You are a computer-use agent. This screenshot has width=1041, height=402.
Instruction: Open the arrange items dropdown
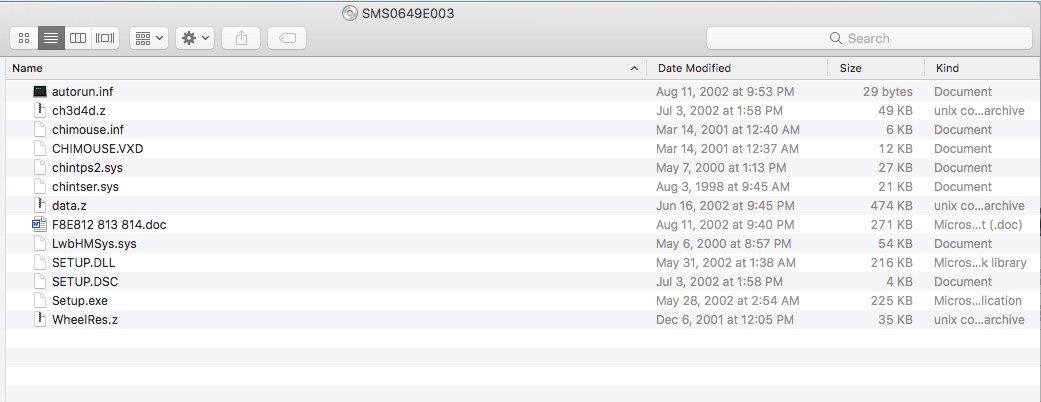coord(149,38)
